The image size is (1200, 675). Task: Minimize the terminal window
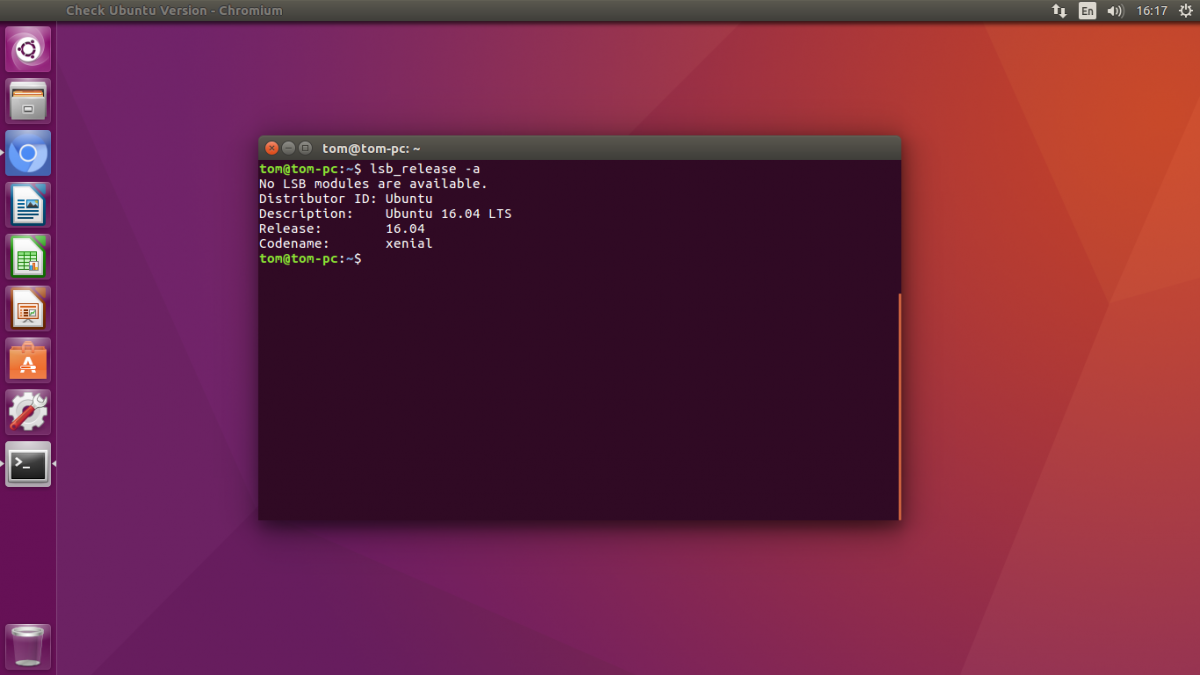pyautogui.click(x=289, y=148)
